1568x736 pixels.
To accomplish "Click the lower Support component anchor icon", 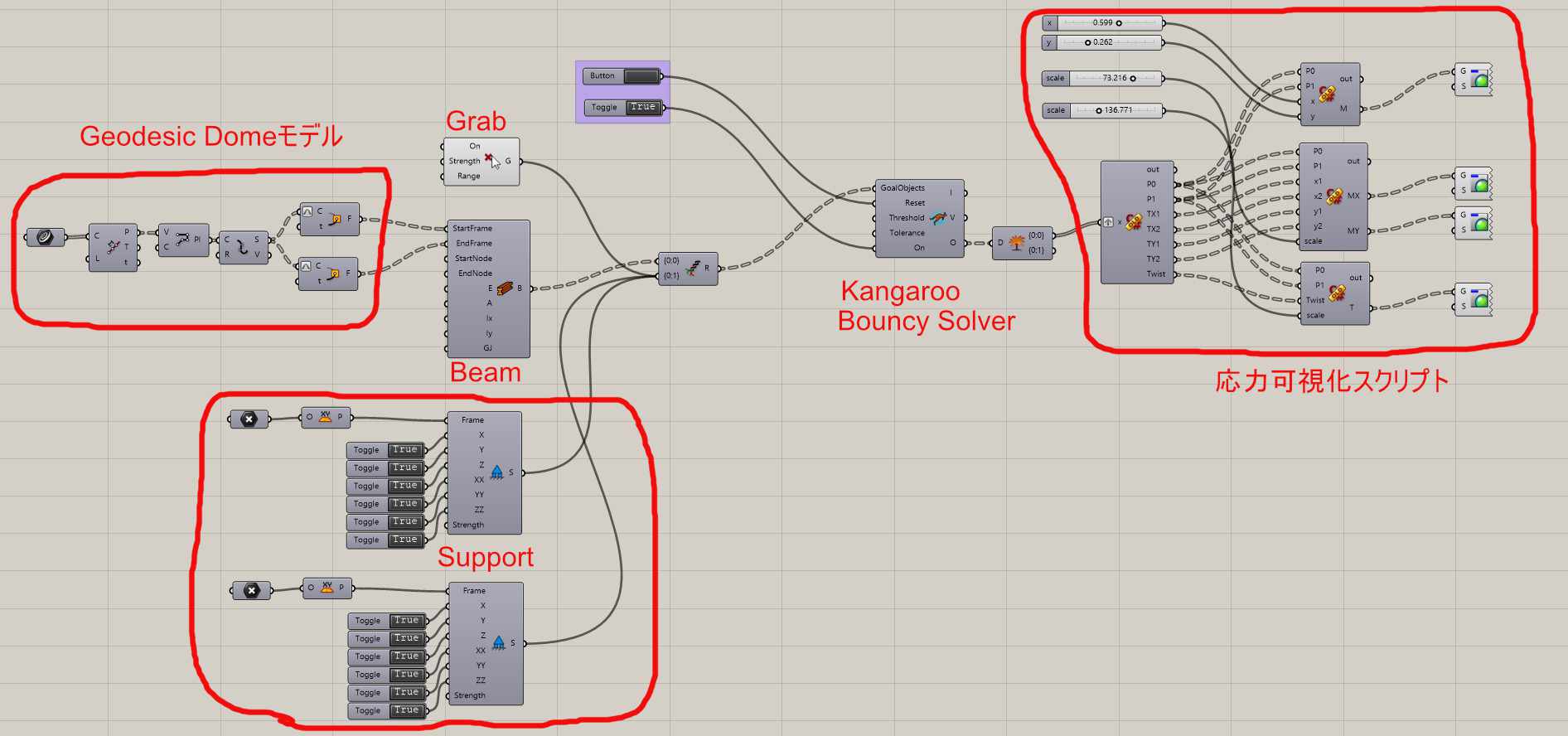I will click(x=498, y=642).
